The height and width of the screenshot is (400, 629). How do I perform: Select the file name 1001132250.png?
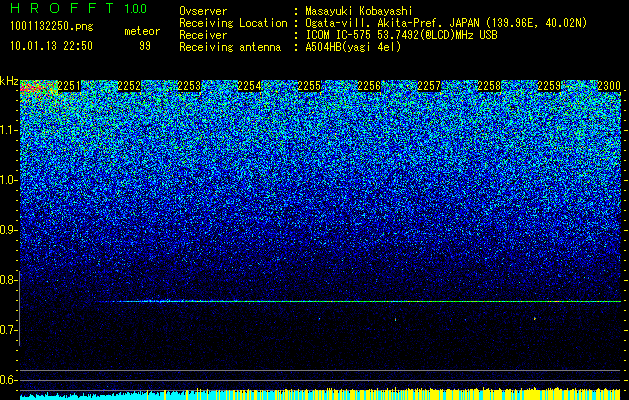(51, 27)
